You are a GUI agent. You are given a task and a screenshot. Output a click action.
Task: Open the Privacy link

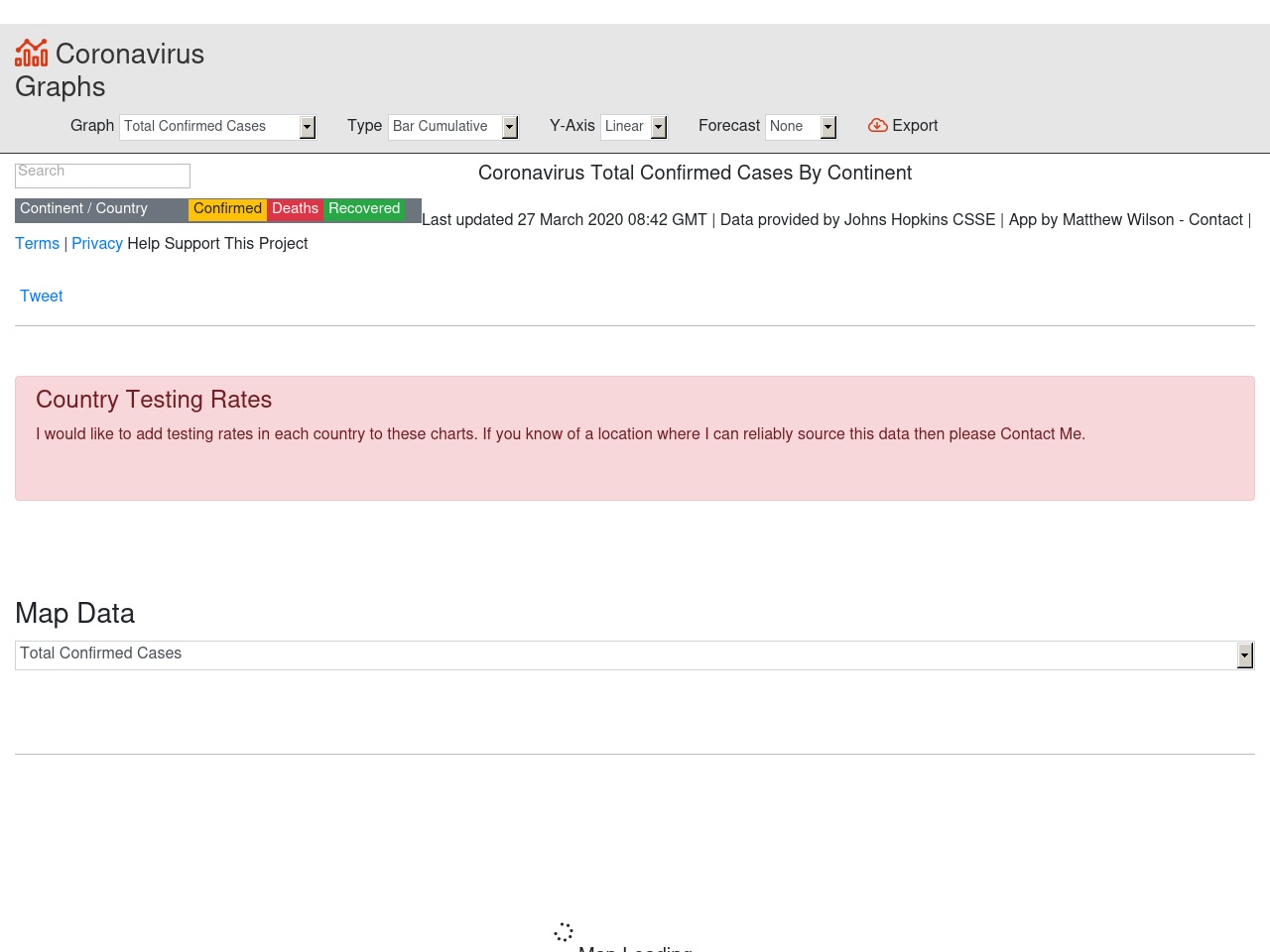[97, 244]
